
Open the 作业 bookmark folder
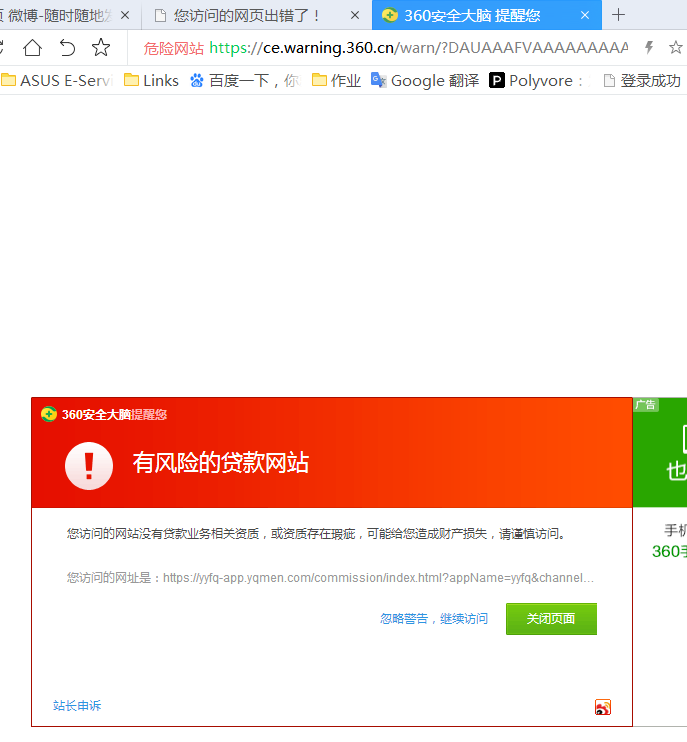pos(336,81)
